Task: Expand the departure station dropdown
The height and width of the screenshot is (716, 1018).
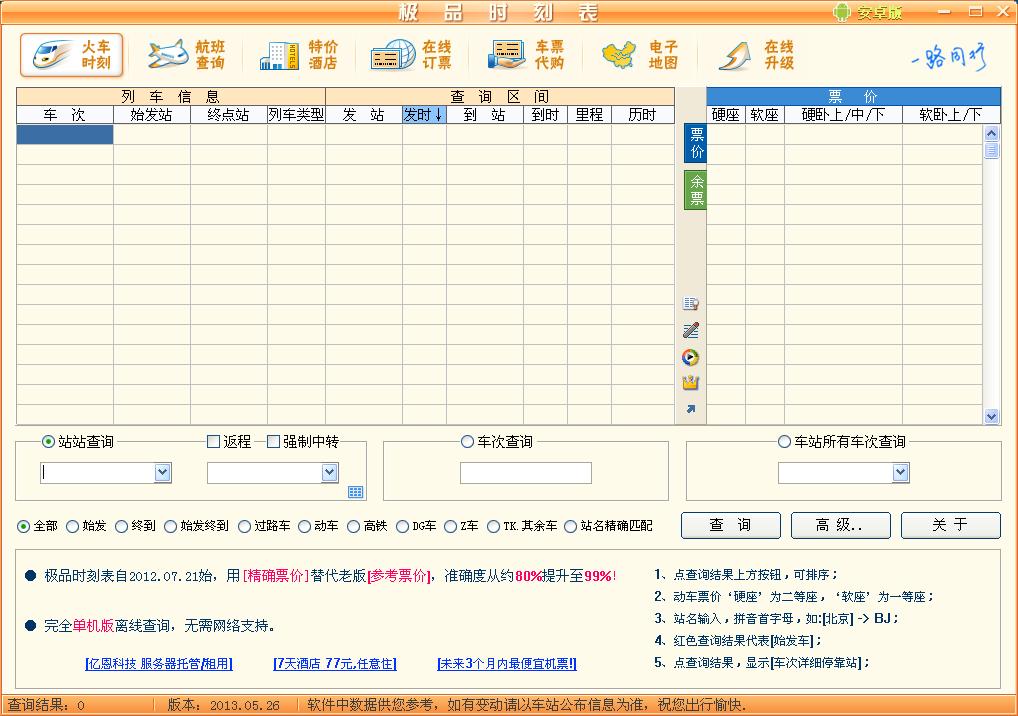Action: tap(163, 473)
